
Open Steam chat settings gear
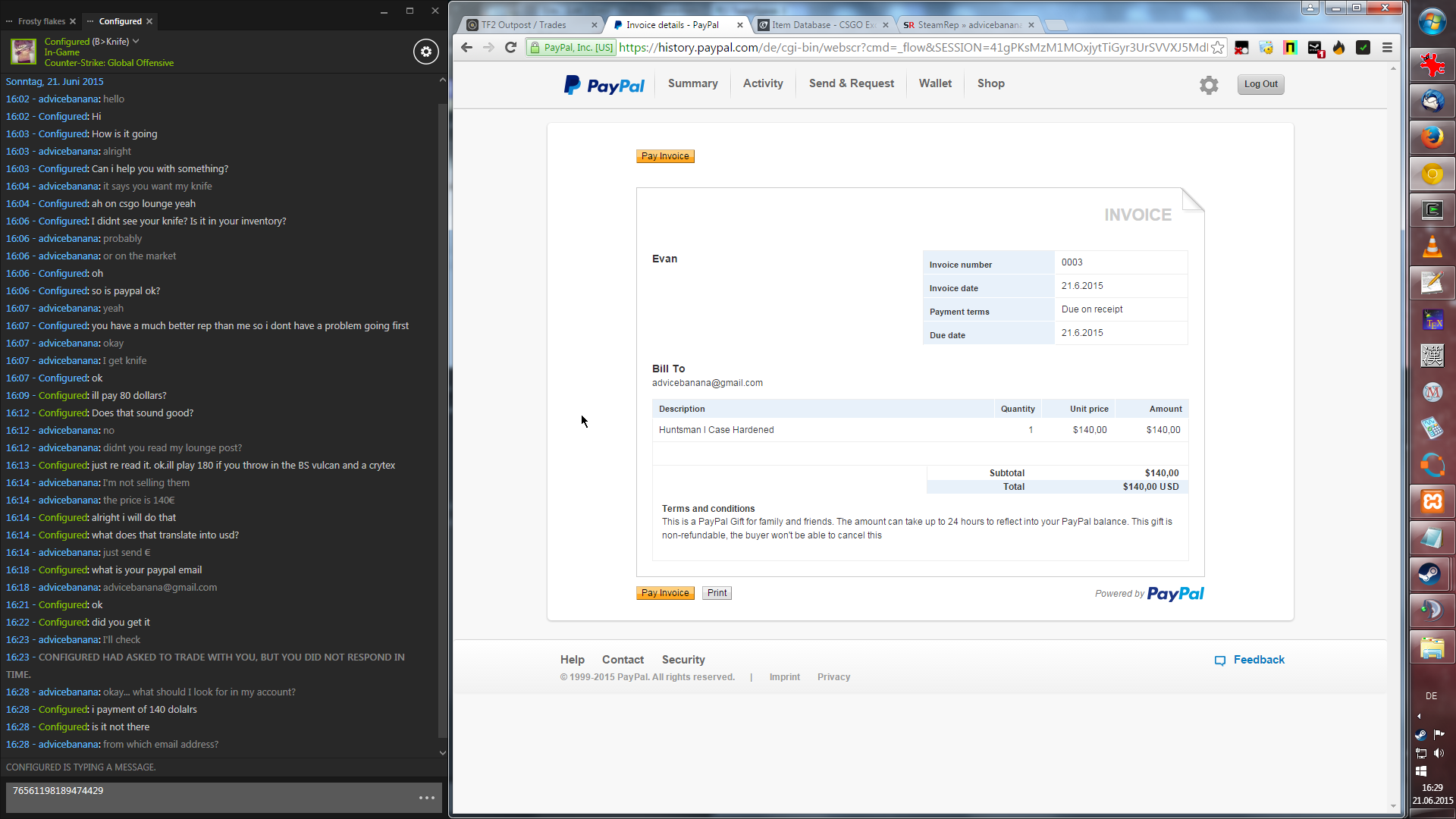tap(425, 52)
